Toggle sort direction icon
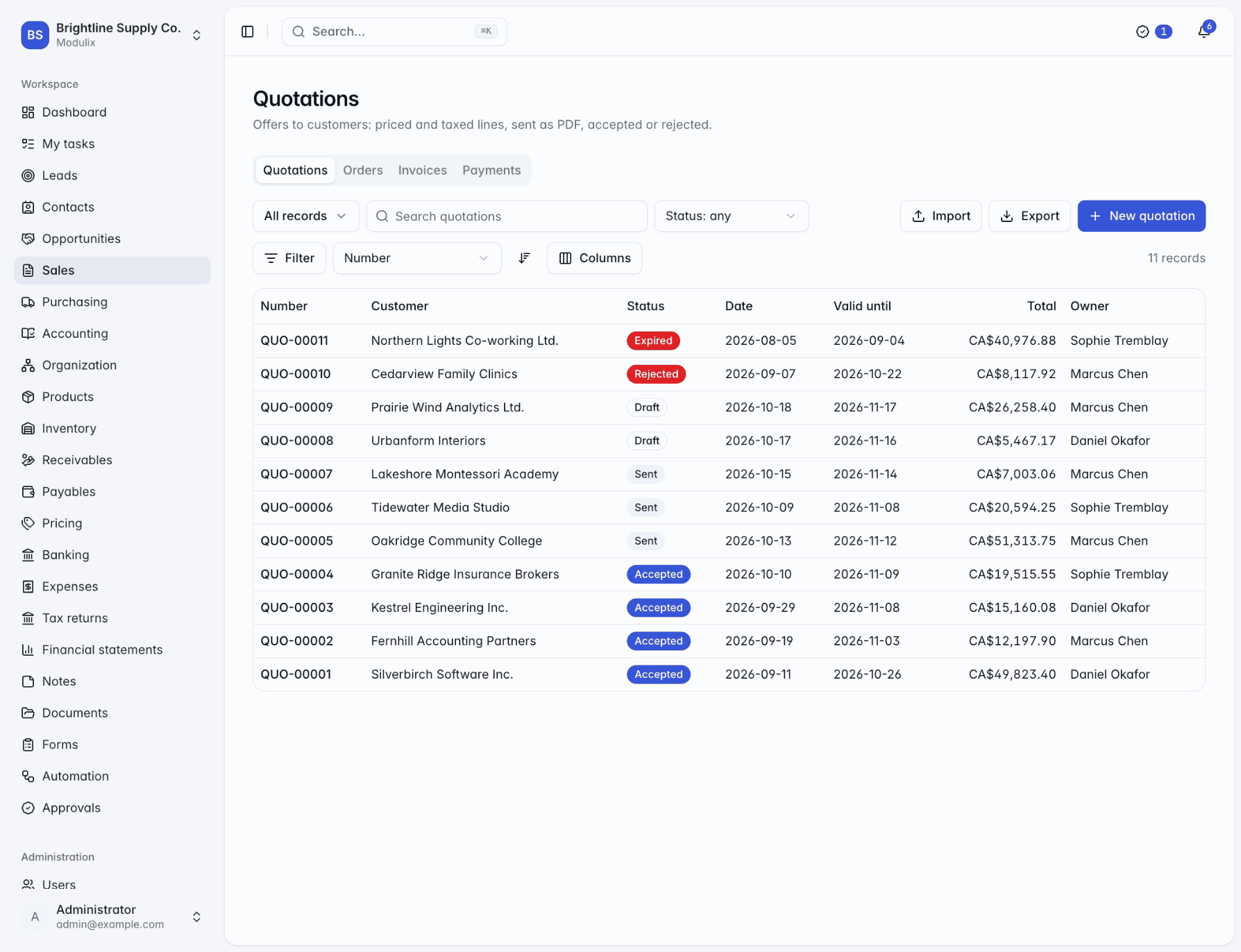Screen dimensions: 1241x952 coord(525,258)
